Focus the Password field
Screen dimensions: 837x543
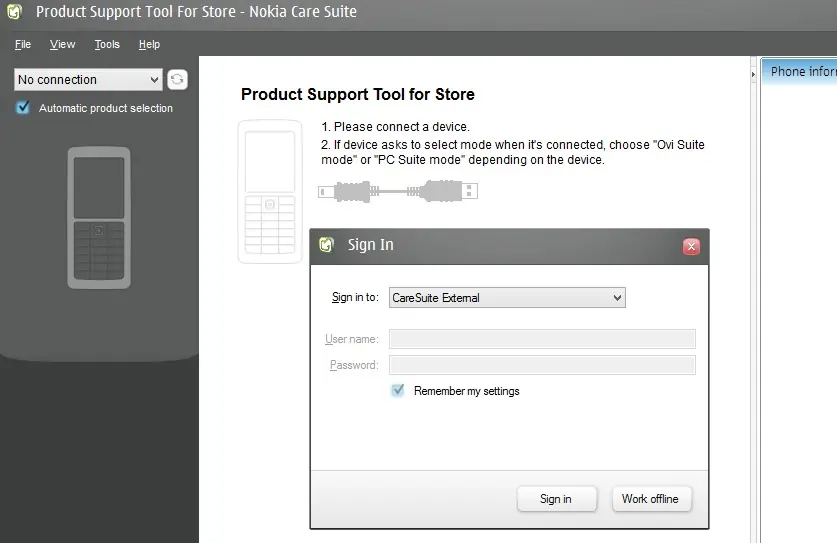click(x=542, y=365)
